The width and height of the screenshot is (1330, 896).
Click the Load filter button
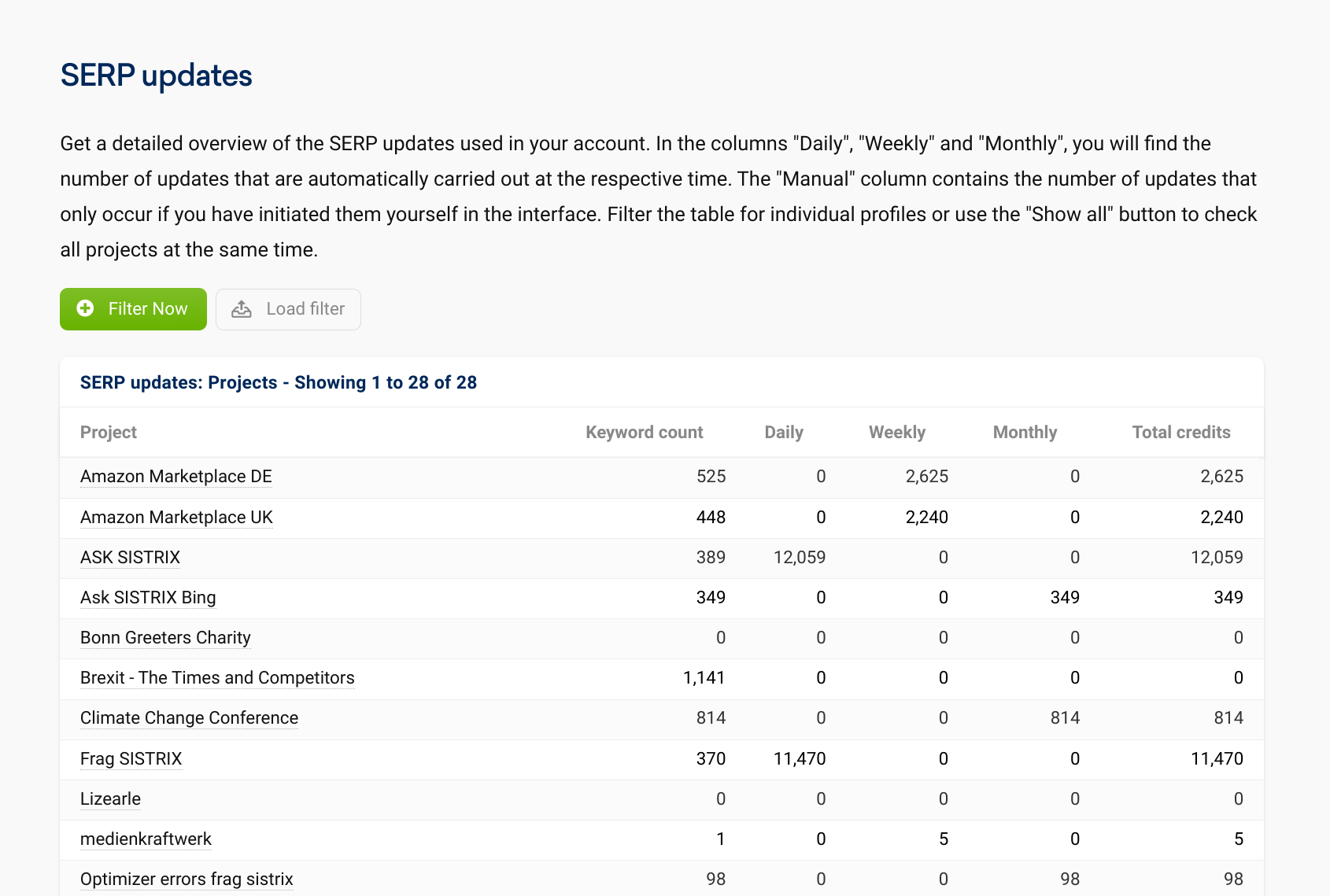coord(288,309)
